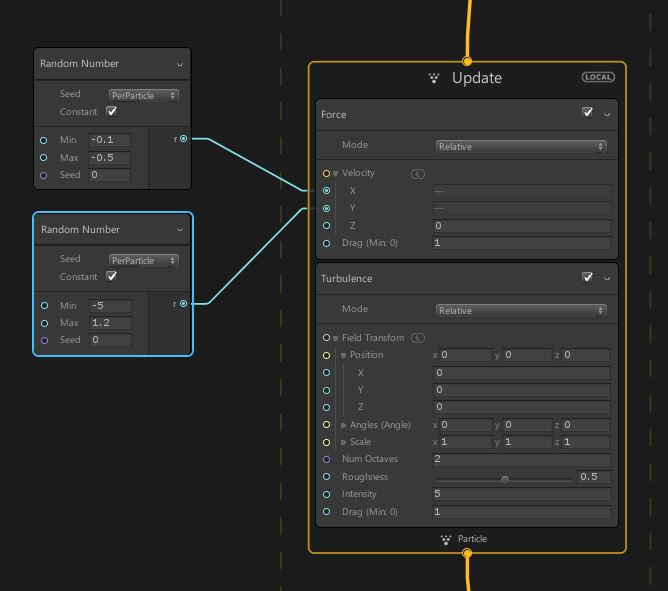Click the output port r of the selected Random Number node
Screen dimensions: 668x591
(x=184, y=303)
